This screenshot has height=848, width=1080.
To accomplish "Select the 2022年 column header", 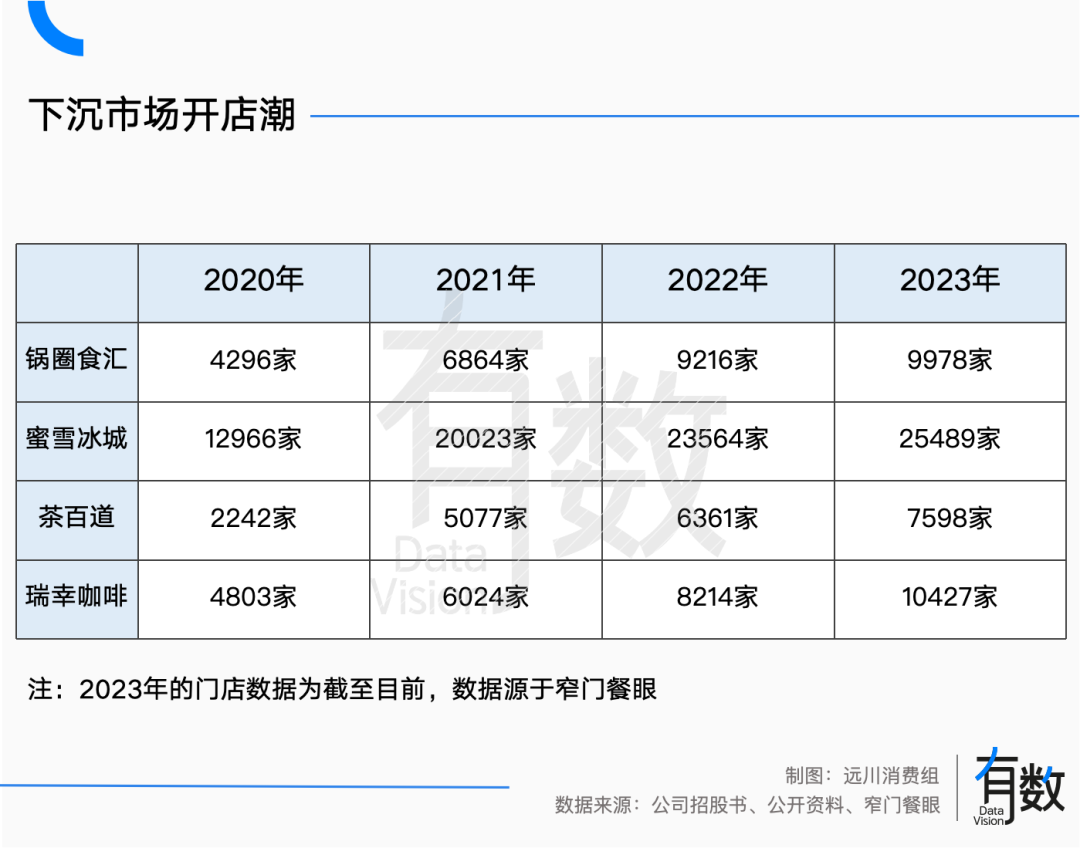I will click(718, 282).
